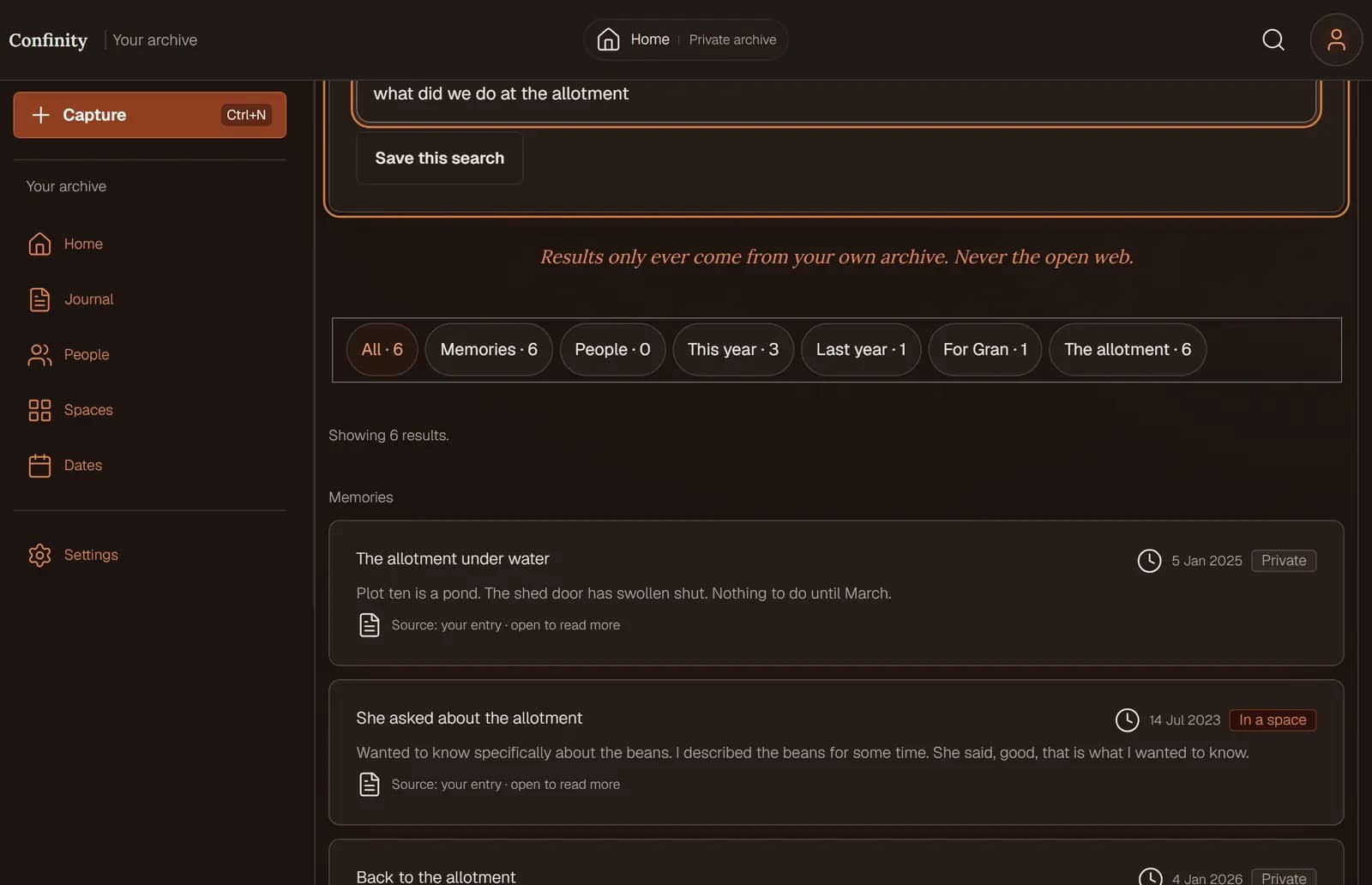Click Home in the top breadcrumb
The height and width of the screenshot is (885, 1372).
tap(650, 39)
